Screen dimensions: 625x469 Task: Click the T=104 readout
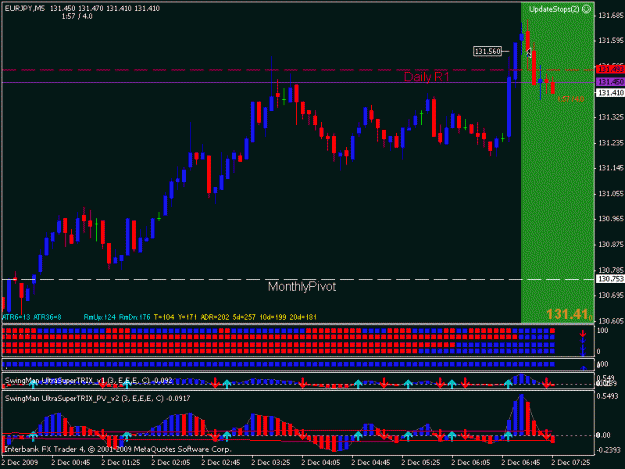tap(164, 317)
